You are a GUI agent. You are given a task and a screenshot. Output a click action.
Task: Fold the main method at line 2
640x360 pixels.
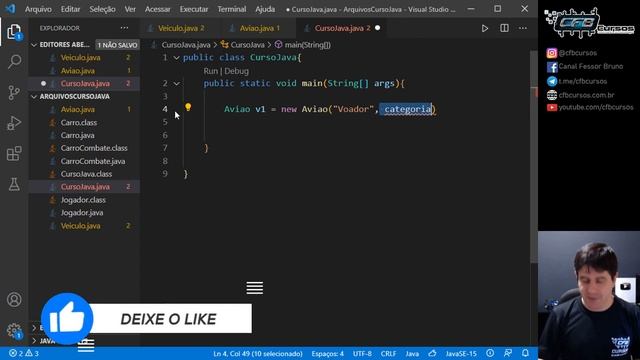[176, 84]
